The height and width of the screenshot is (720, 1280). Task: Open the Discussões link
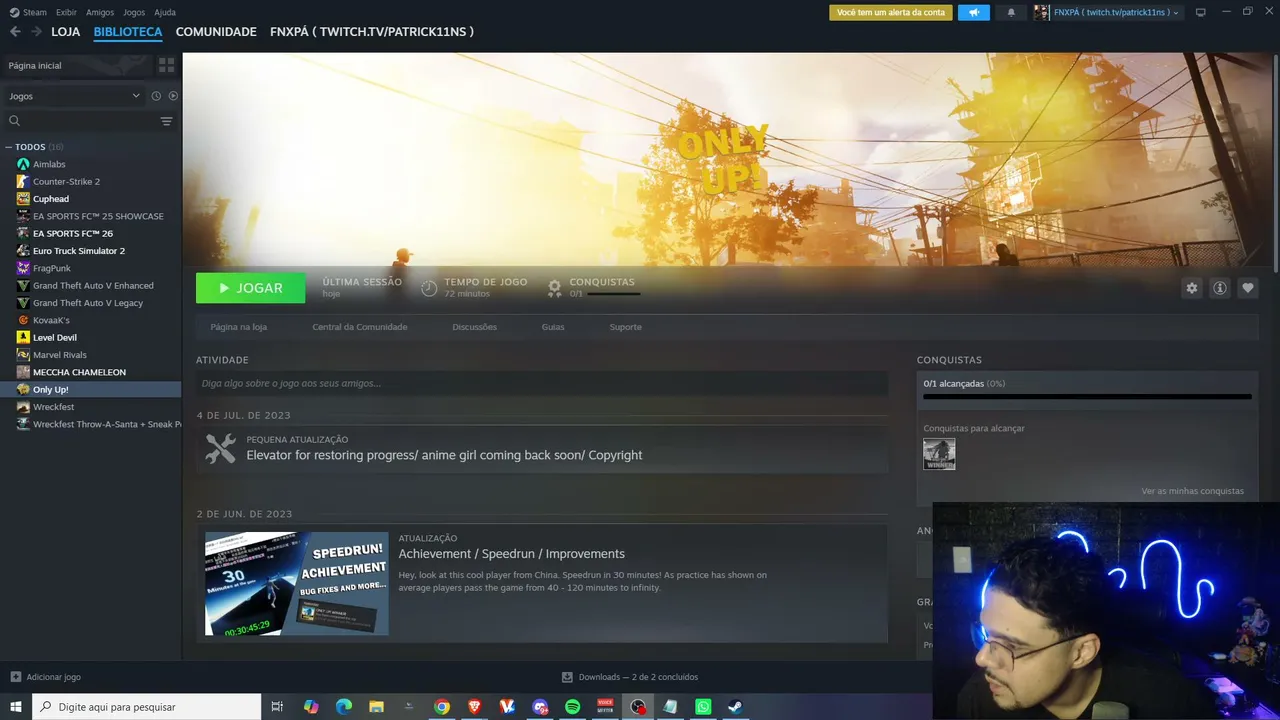click(474, 327)
